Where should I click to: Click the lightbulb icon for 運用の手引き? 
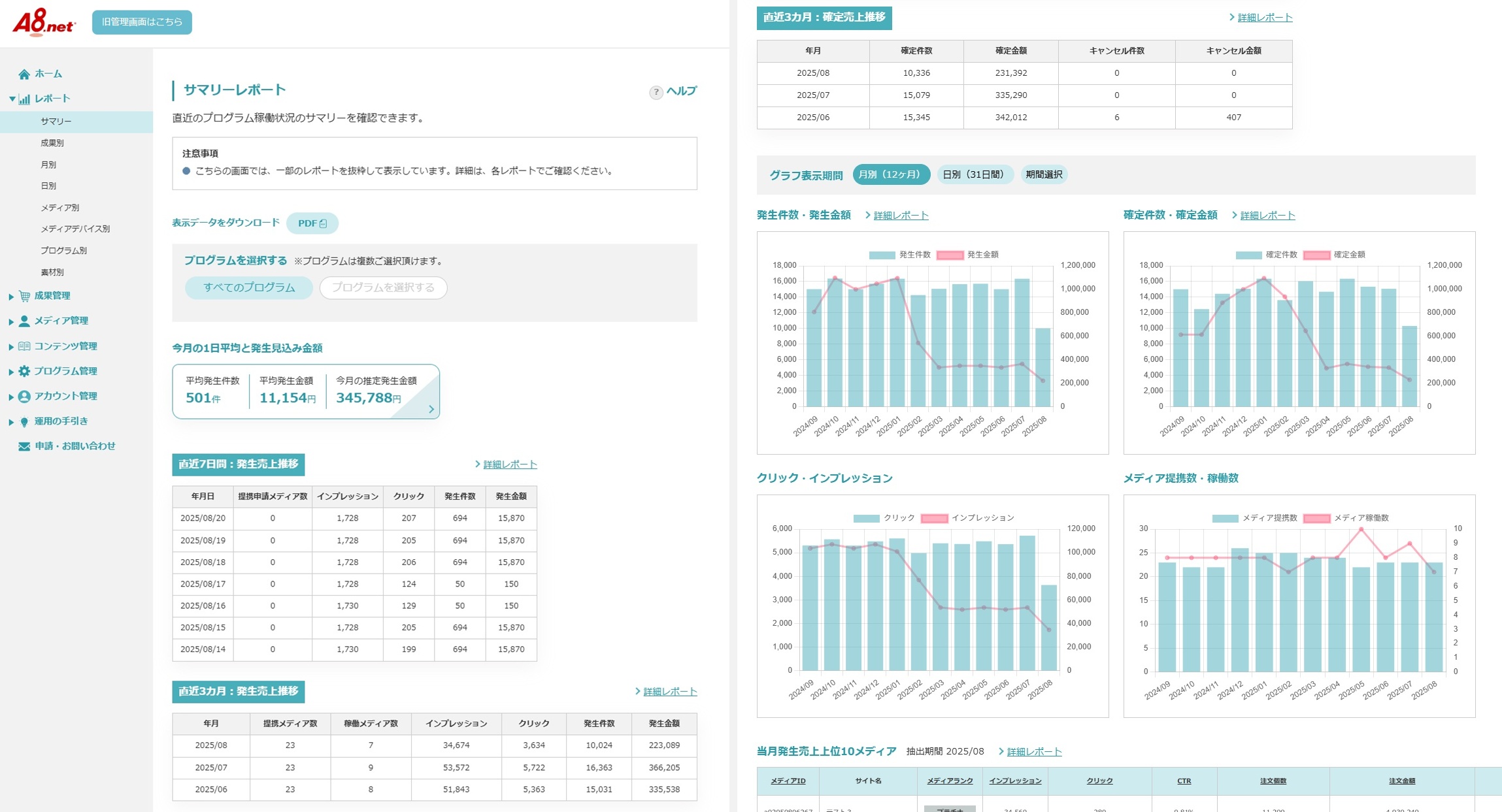[24, 422]
